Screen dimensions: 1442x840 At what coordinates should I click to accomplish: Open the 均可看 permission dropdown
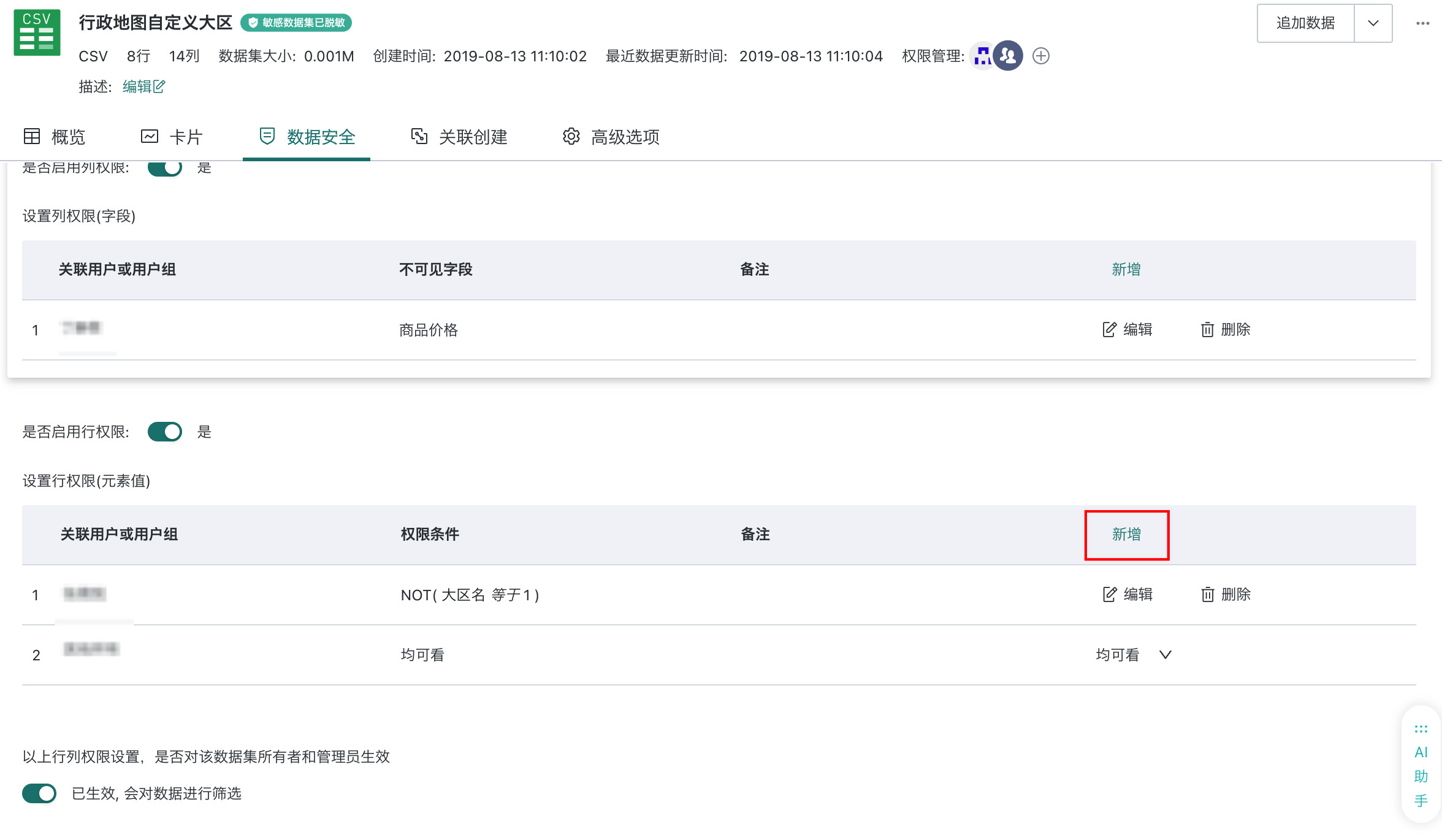tap(1134, 655)
